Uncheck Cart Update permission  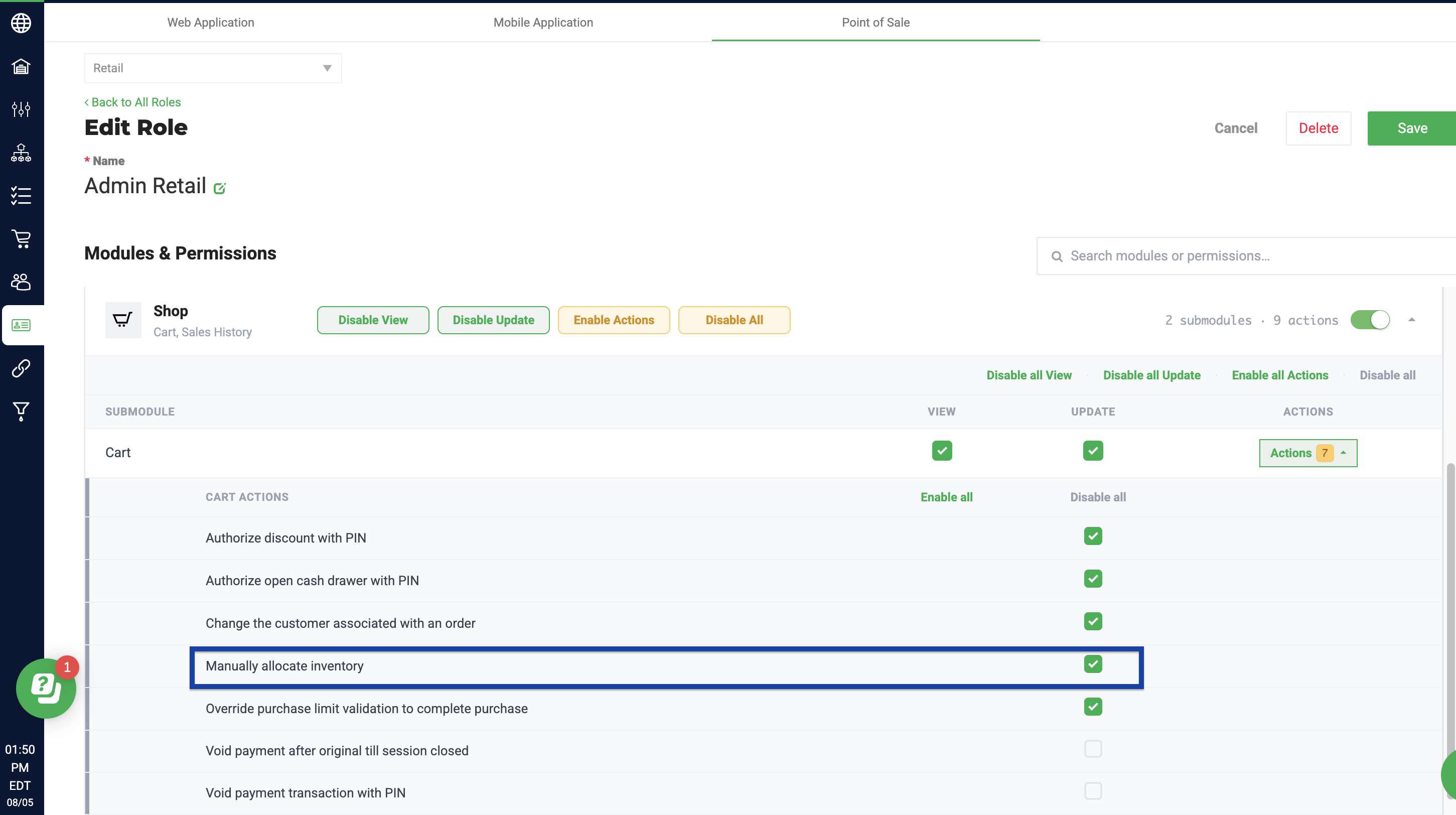click(x=1093, y=451)
